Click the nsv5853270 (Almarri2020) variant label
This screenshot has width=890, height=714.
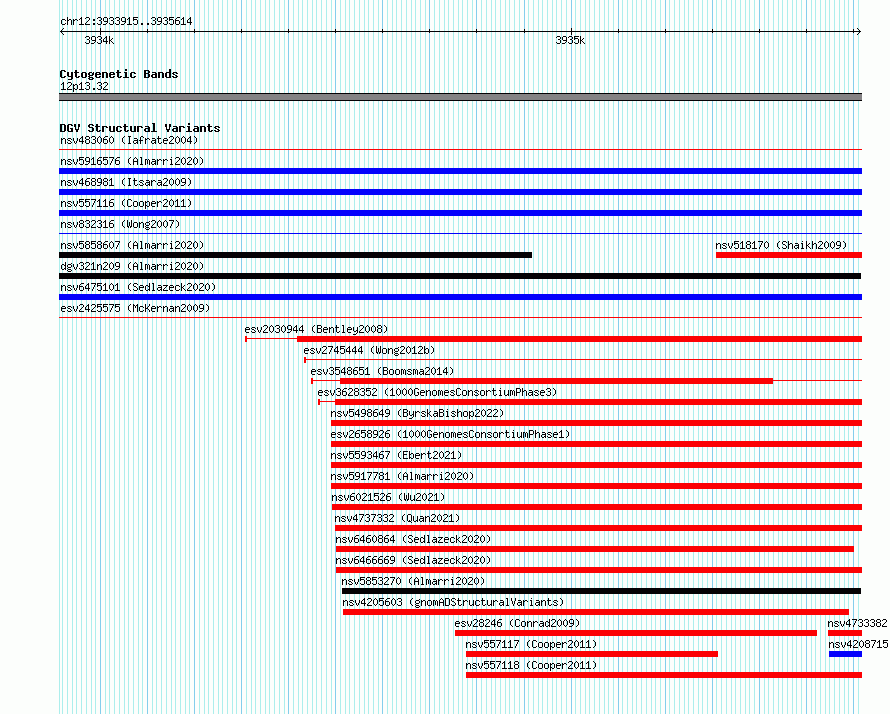coord(413,581)
